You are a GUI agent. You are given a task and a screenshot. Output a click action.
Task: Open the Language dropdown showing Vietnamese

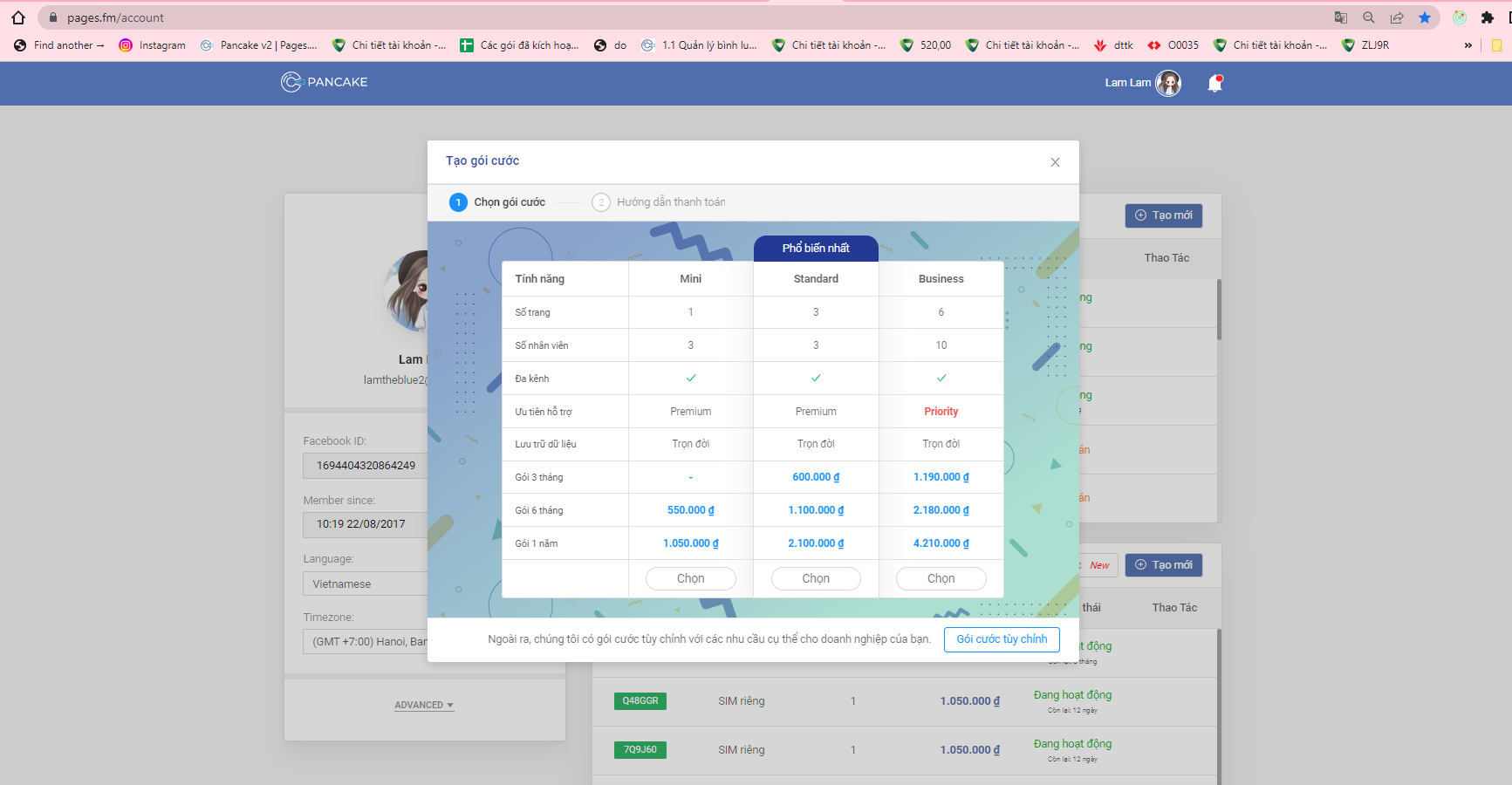[x=366, y=584]
